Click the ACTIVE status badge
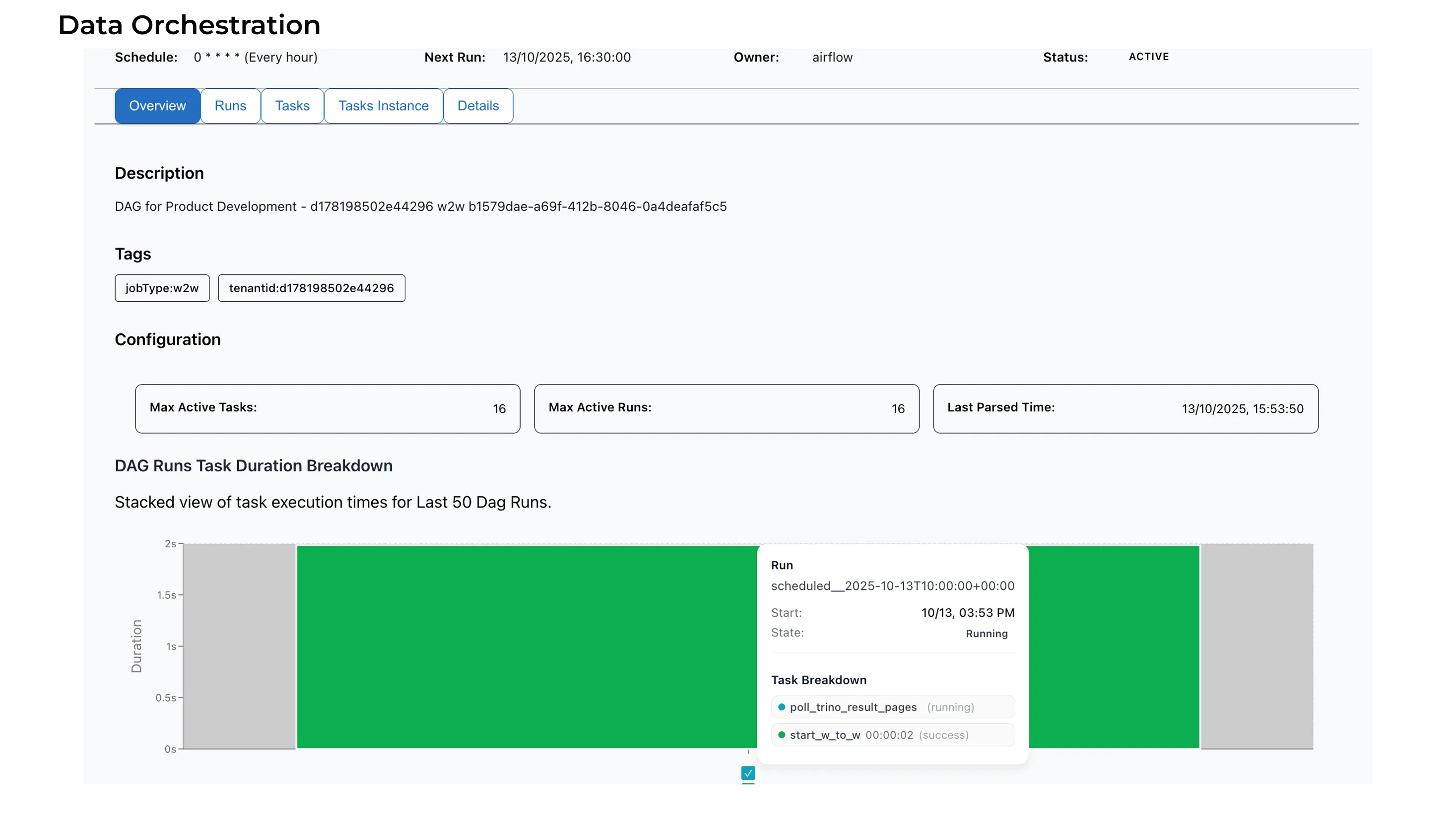1456x832 pixels. 1148,57
